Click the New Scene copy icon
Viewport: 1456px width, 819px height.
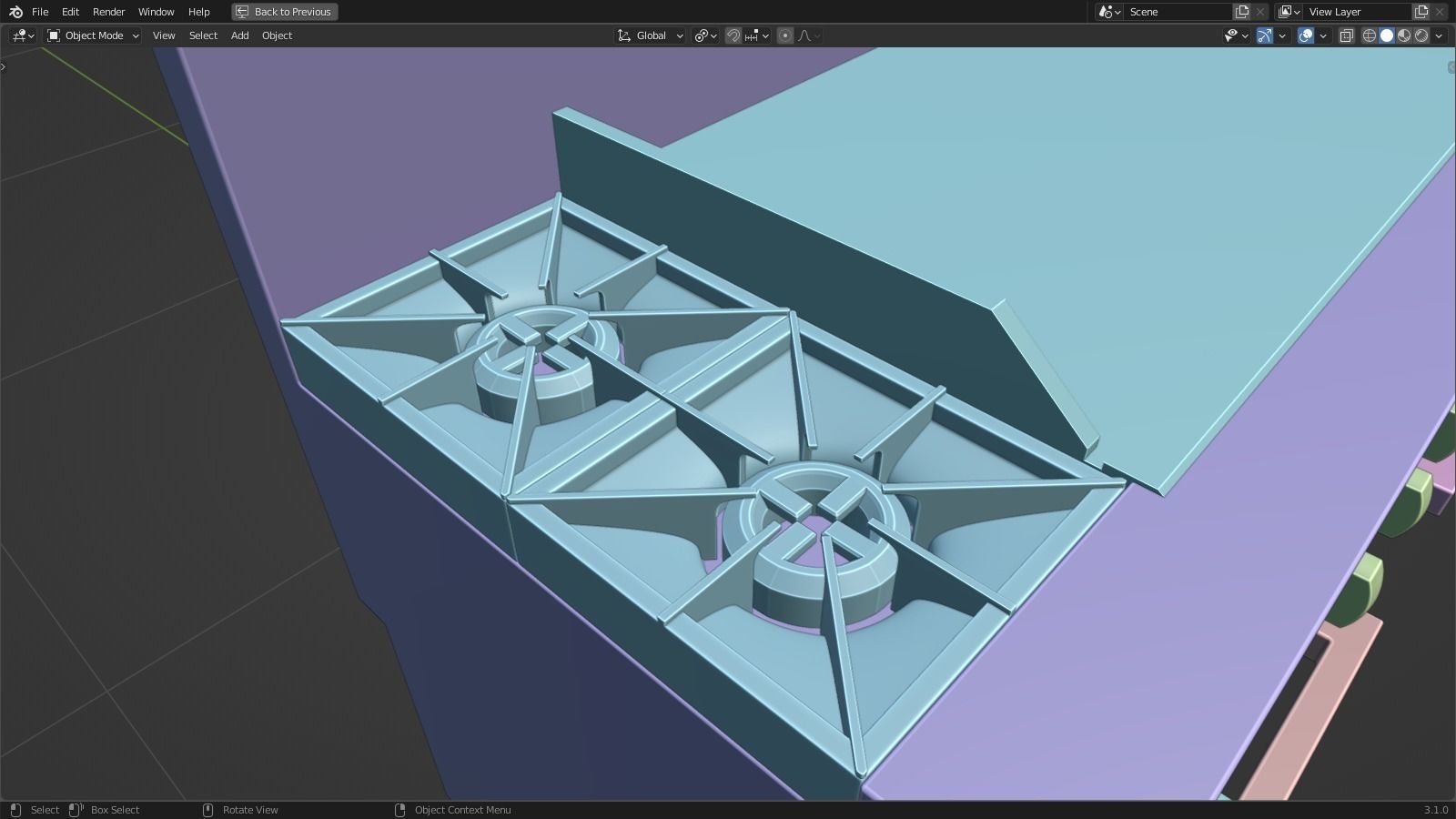coord(1242,12)
